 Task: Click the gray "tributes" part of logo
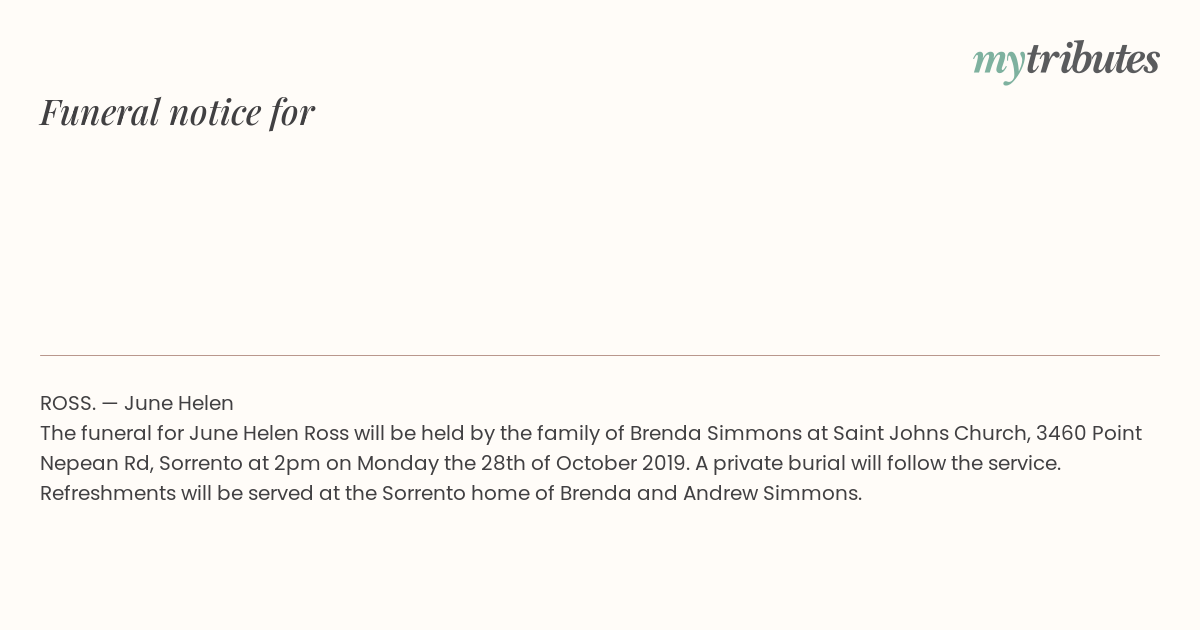pos(1093,59)
